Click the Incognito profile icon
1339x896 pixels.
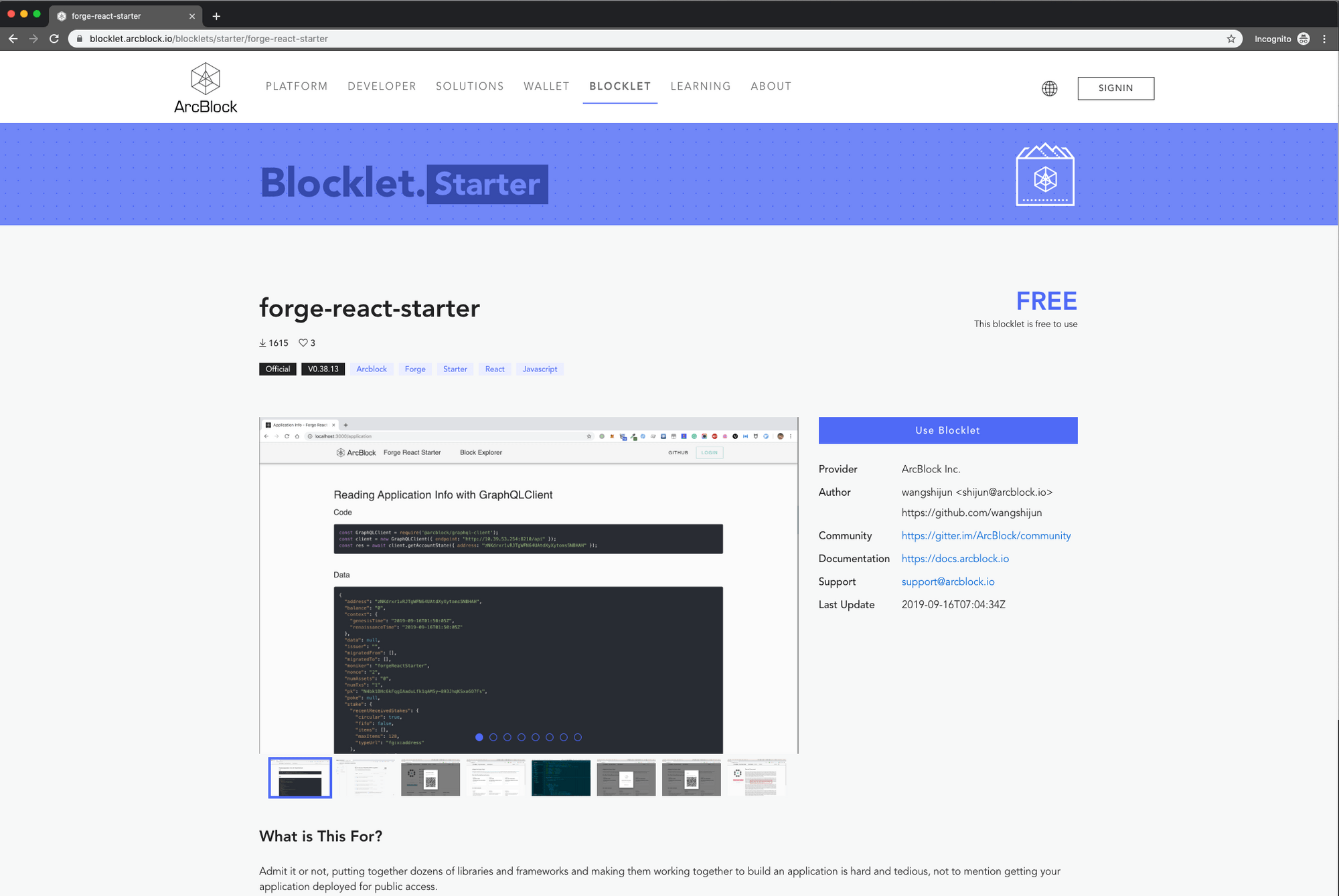pos(1303,39)
